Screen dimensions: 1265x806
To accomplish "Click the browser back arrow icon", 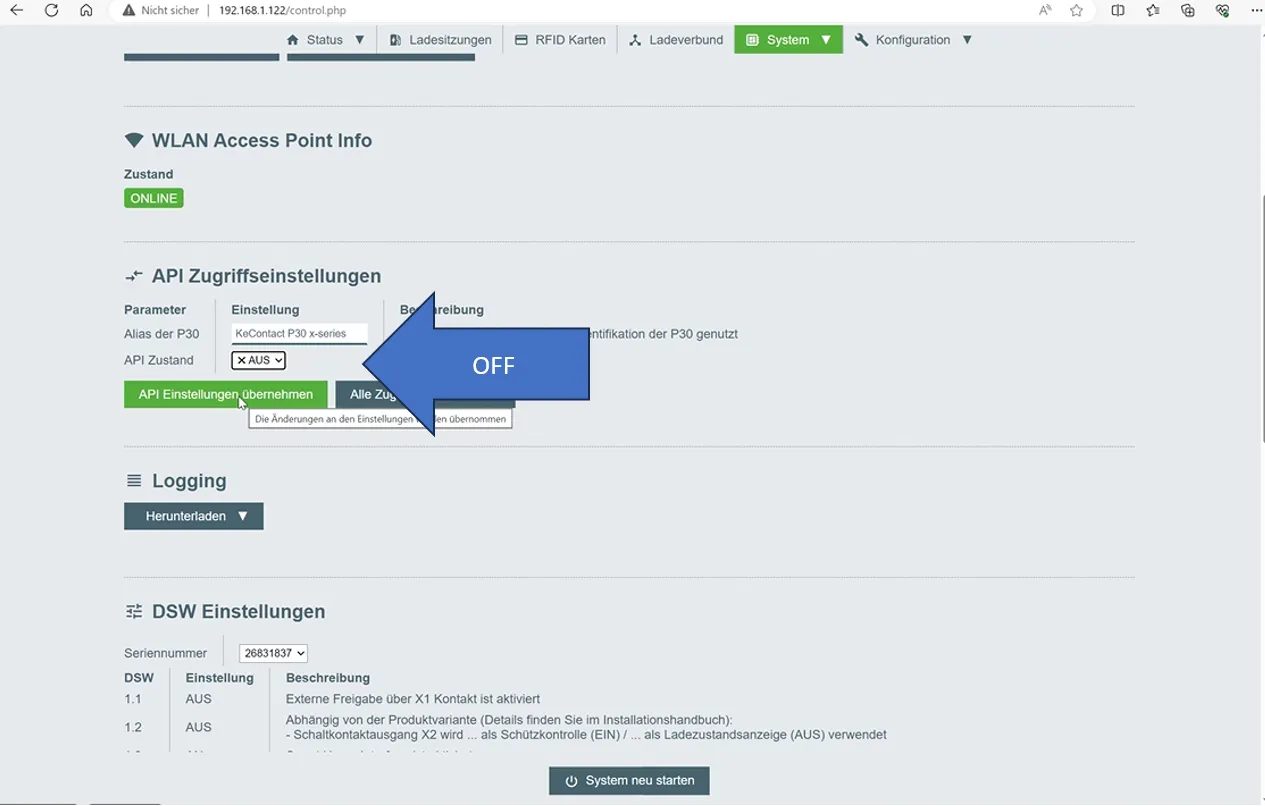I will [x=16, y=10].
